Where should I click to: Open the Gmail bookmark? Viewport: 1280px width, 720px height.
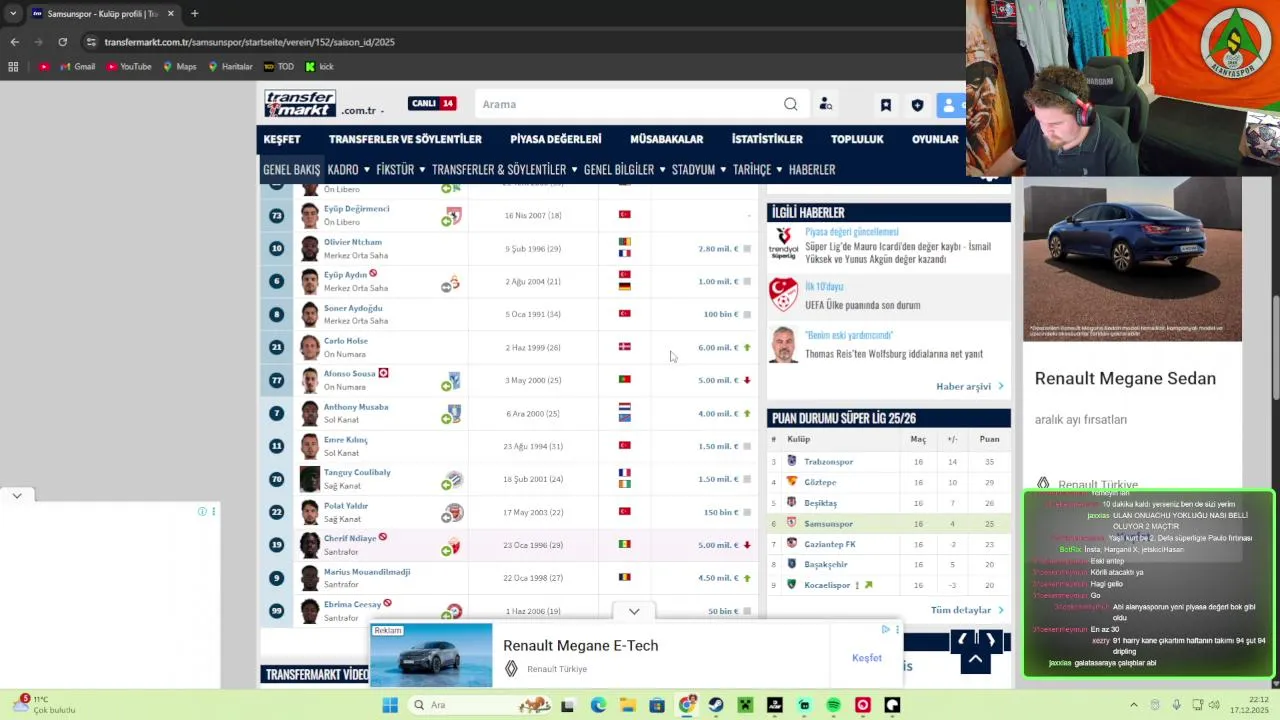(x=77, y=67)
